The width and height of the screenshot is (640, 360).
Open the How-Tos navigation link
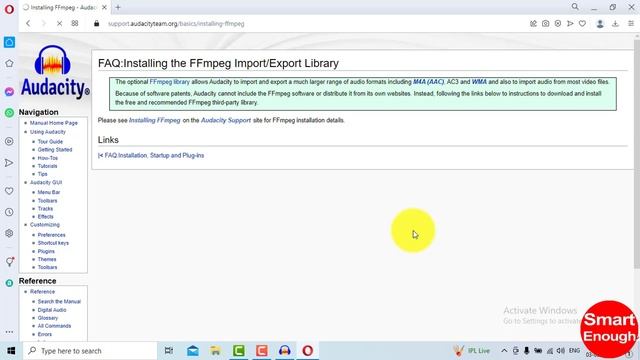[48, 158]
